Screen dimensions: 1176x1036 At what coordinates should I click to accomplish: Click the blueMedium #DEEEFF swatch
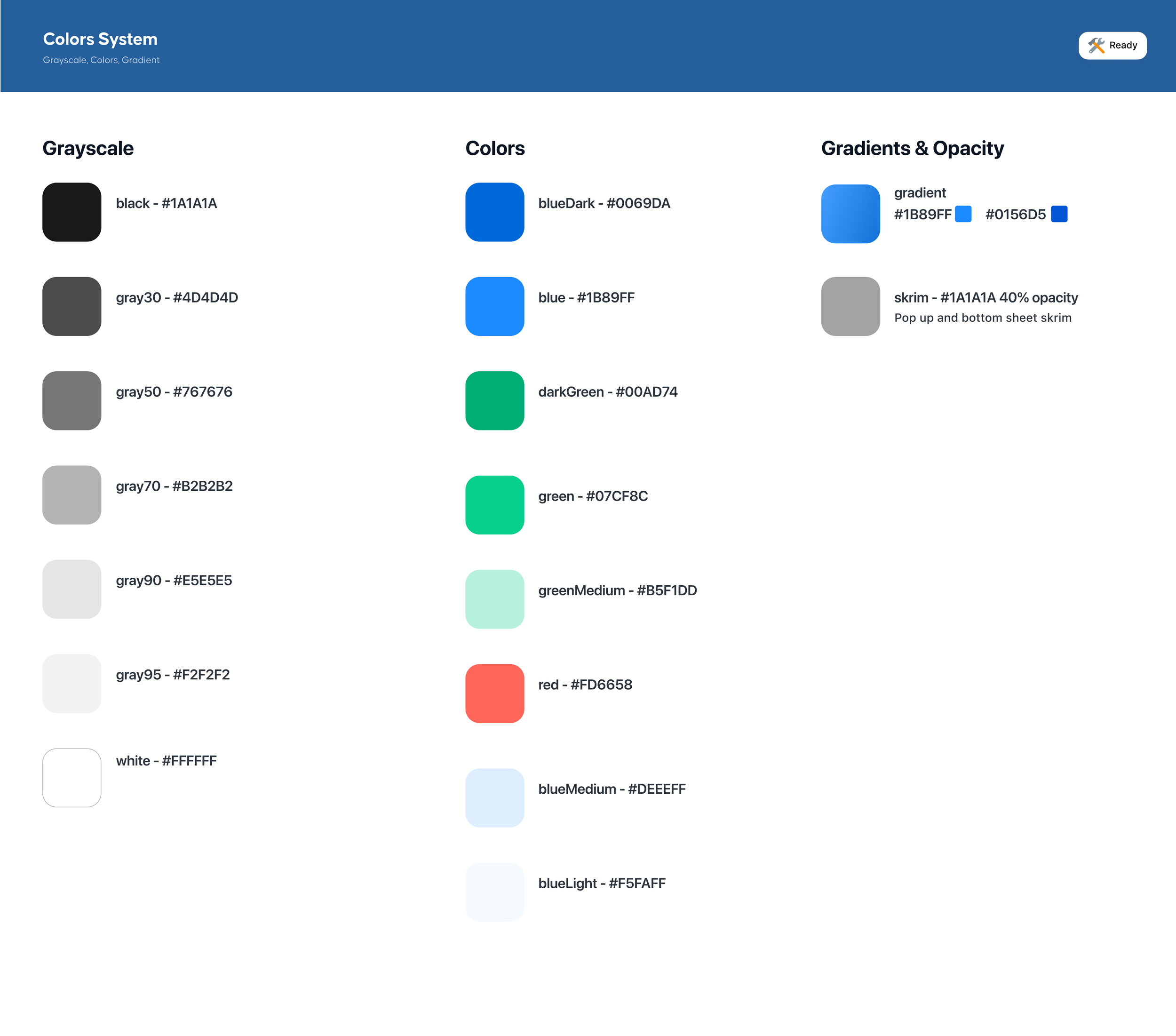click(x=495, y=798)
